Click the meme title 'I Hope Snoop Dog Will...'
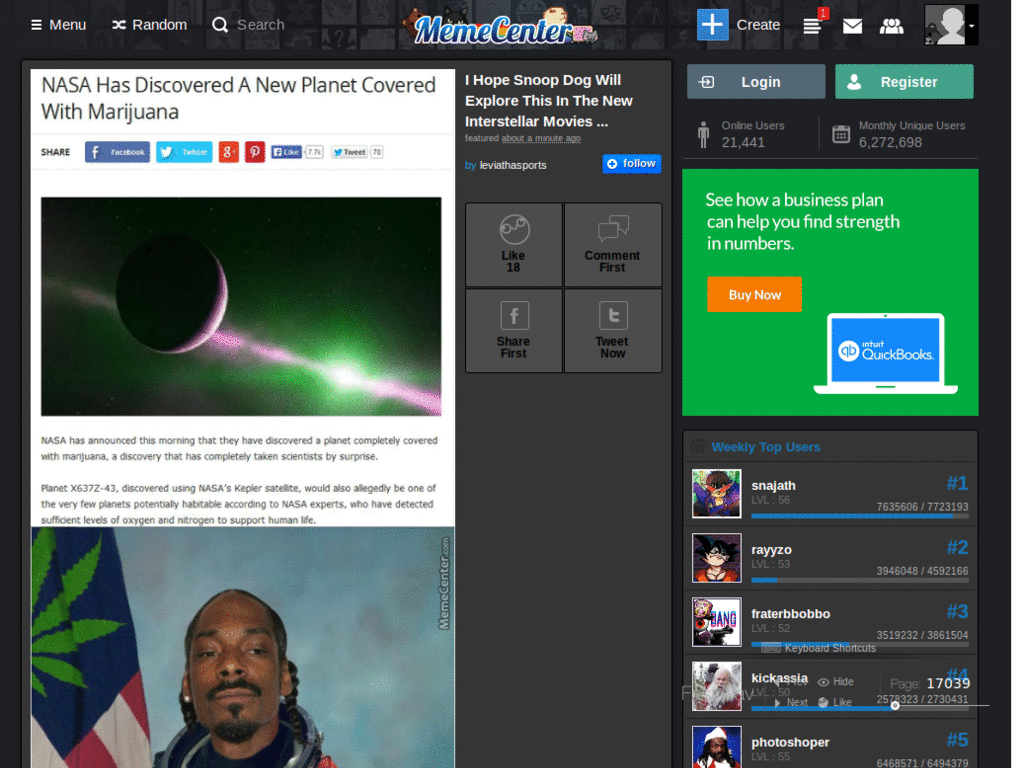The width and height of the screenshot is (1024, 768). pos(549,101)
